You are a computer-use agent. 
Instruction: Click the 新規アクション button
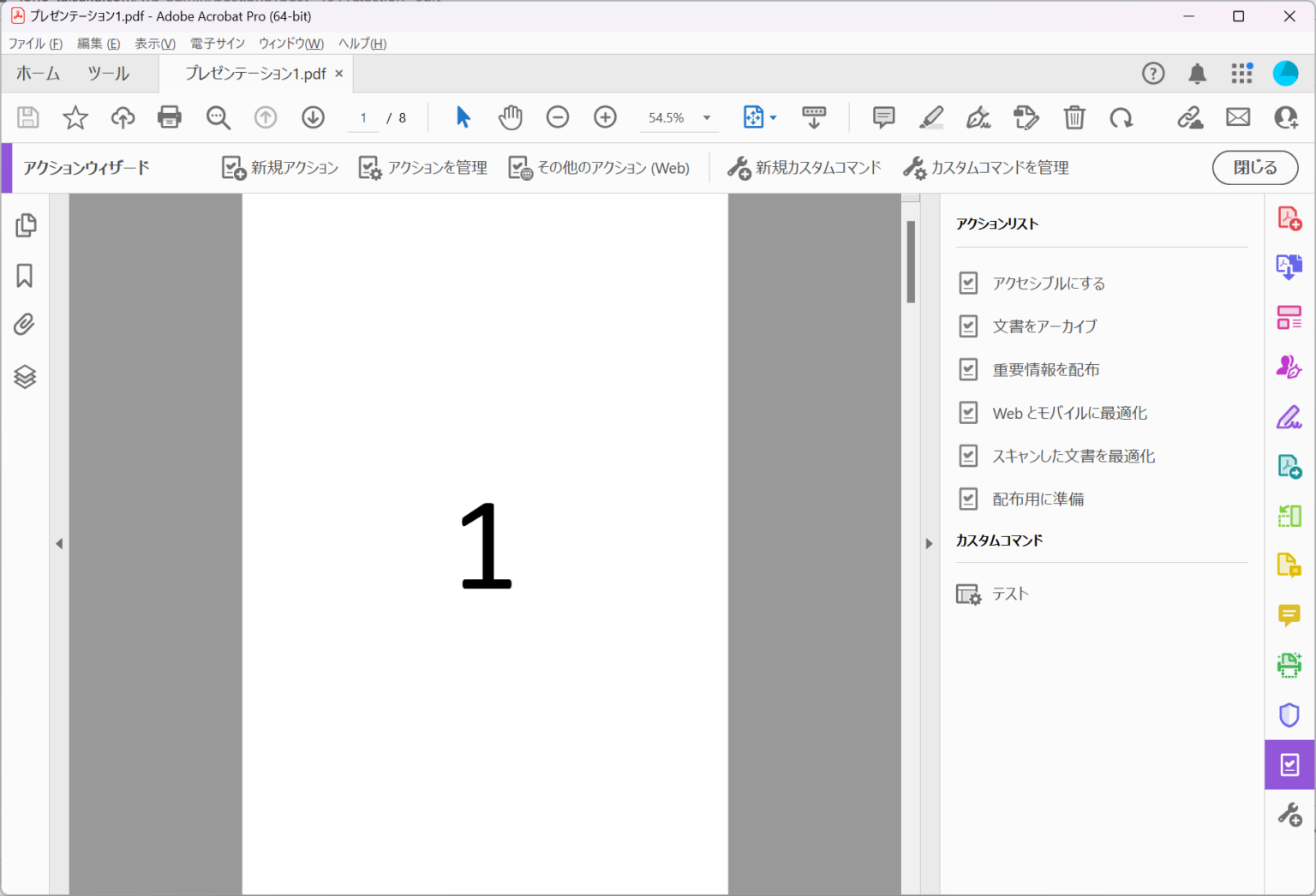[x=279, y=167]
